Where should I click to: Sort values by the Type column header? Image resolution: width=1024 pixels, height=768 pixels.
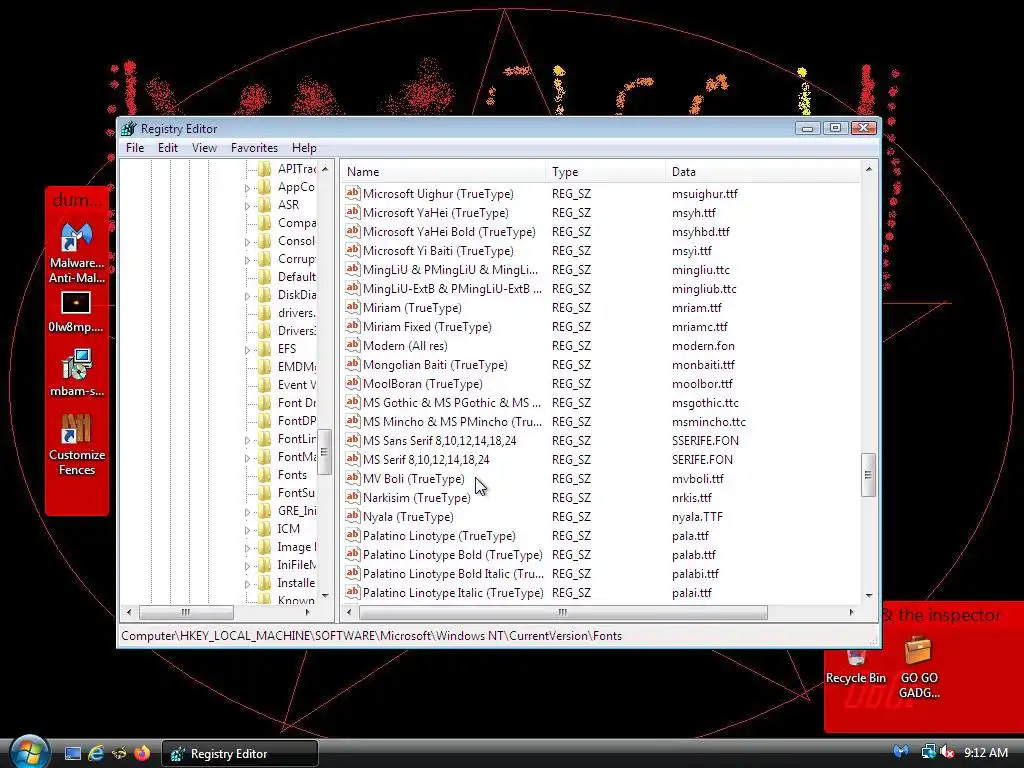[605, 172]
